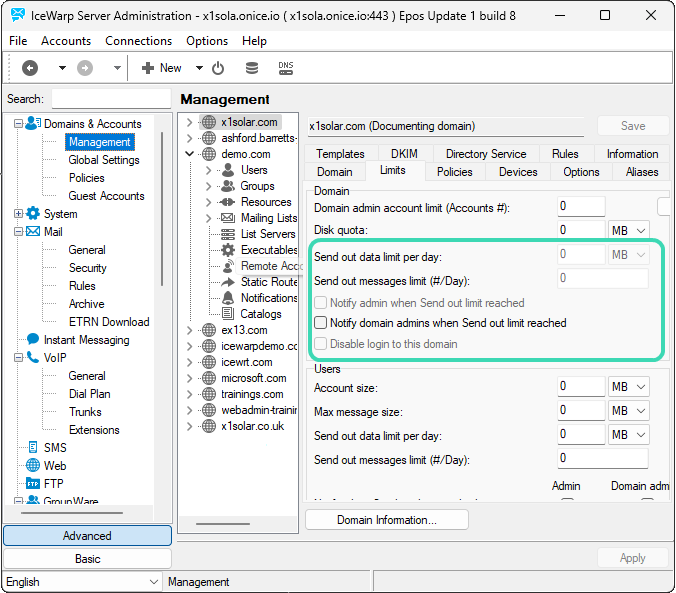Click the VoIP phone icon
Screen dimensions: 676x593
coord(33,357)
